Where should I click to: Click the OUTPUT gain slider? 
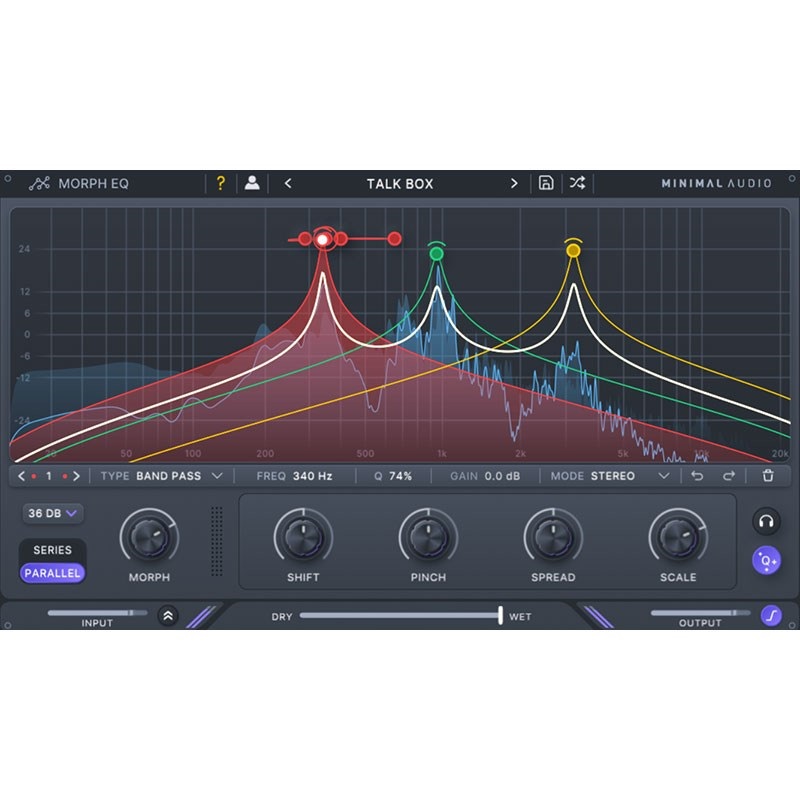pyautogui.click(x=701, y=613)
